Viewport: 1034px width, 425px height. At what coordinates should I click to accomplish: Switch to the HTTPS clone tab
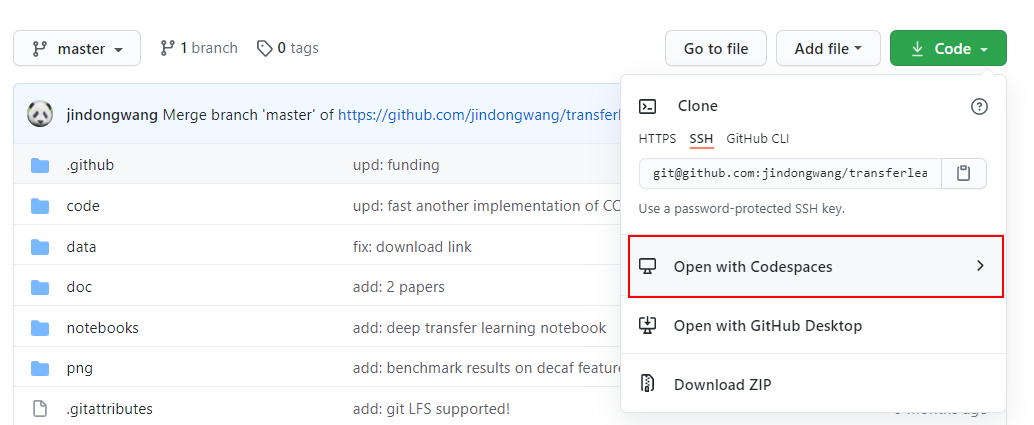click(657, 139)
